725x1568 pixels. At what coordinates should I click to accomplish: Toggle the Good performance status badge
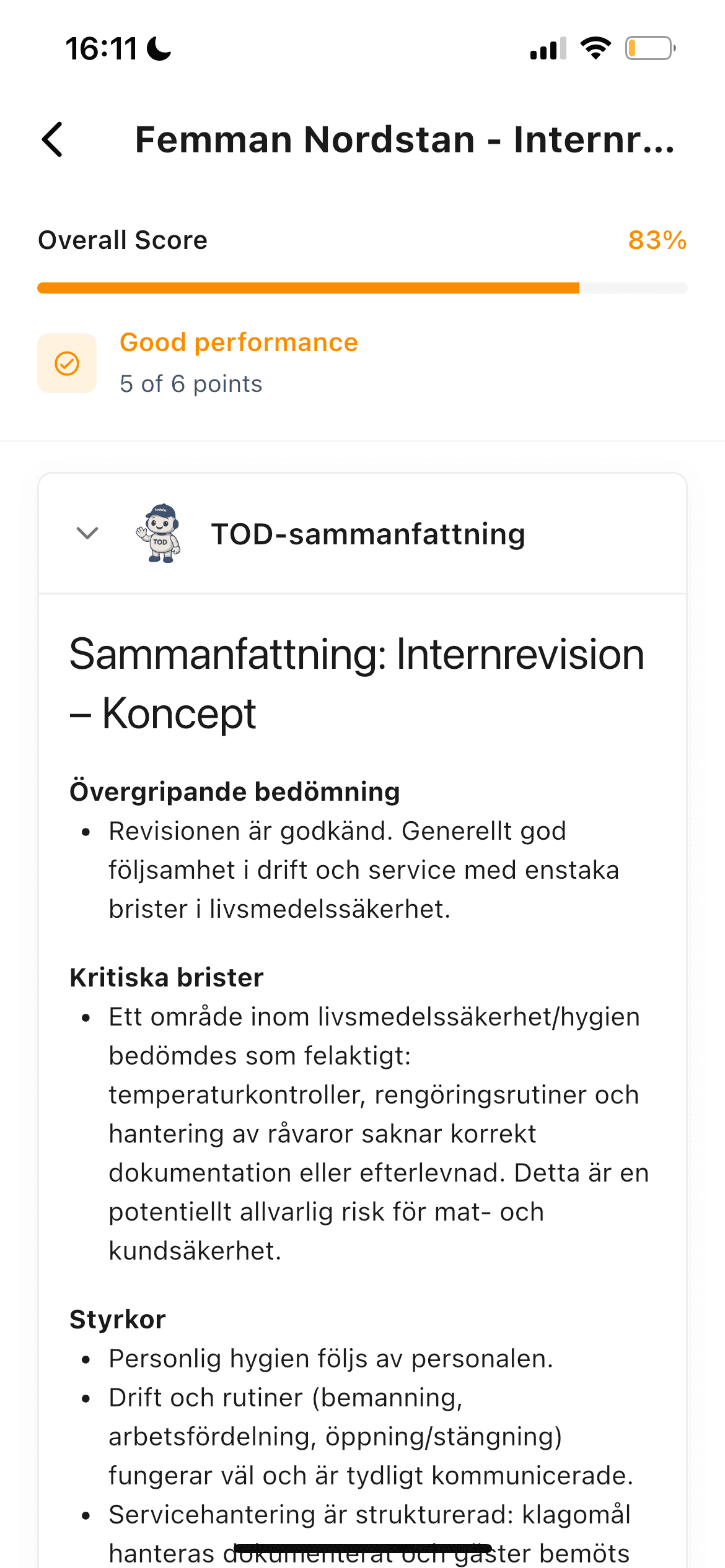coord(239,342)
